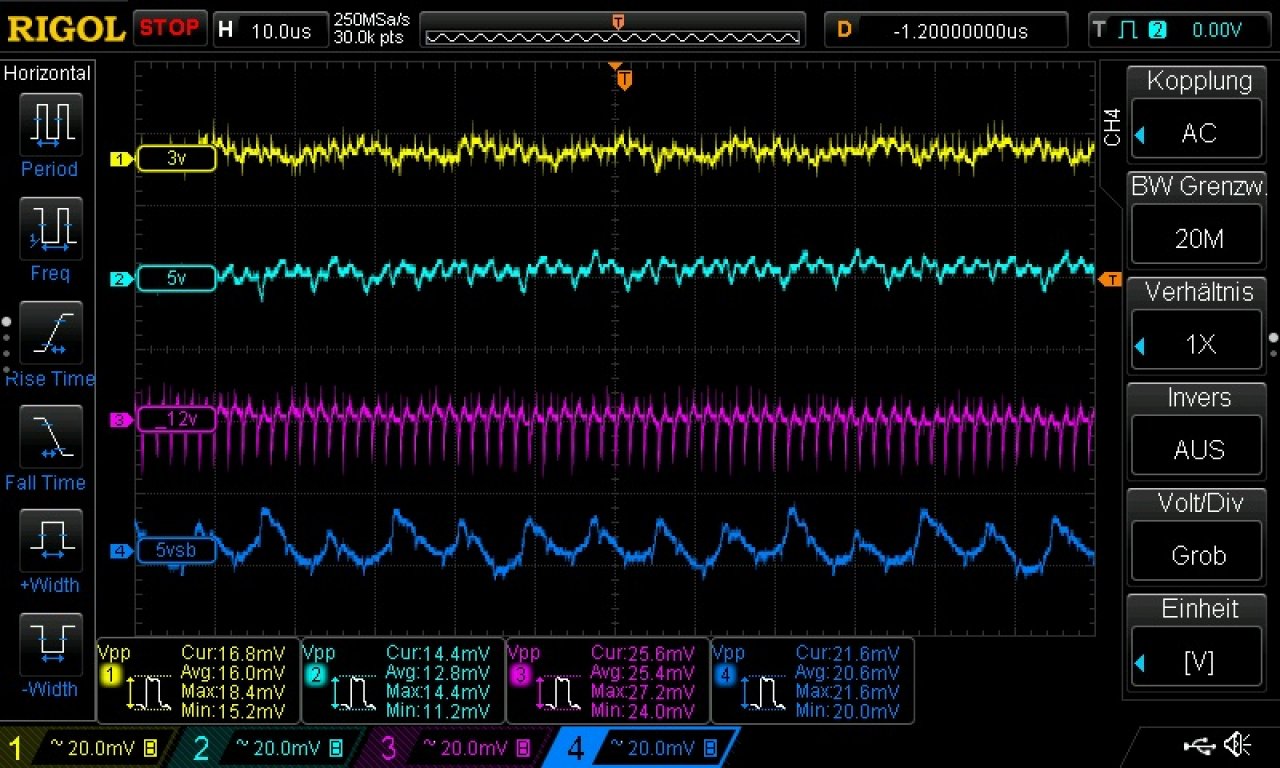This screenshot has height=768, width=1280.
Task: Click channel 2 Cur:14.4mV value
Action: 438,653
